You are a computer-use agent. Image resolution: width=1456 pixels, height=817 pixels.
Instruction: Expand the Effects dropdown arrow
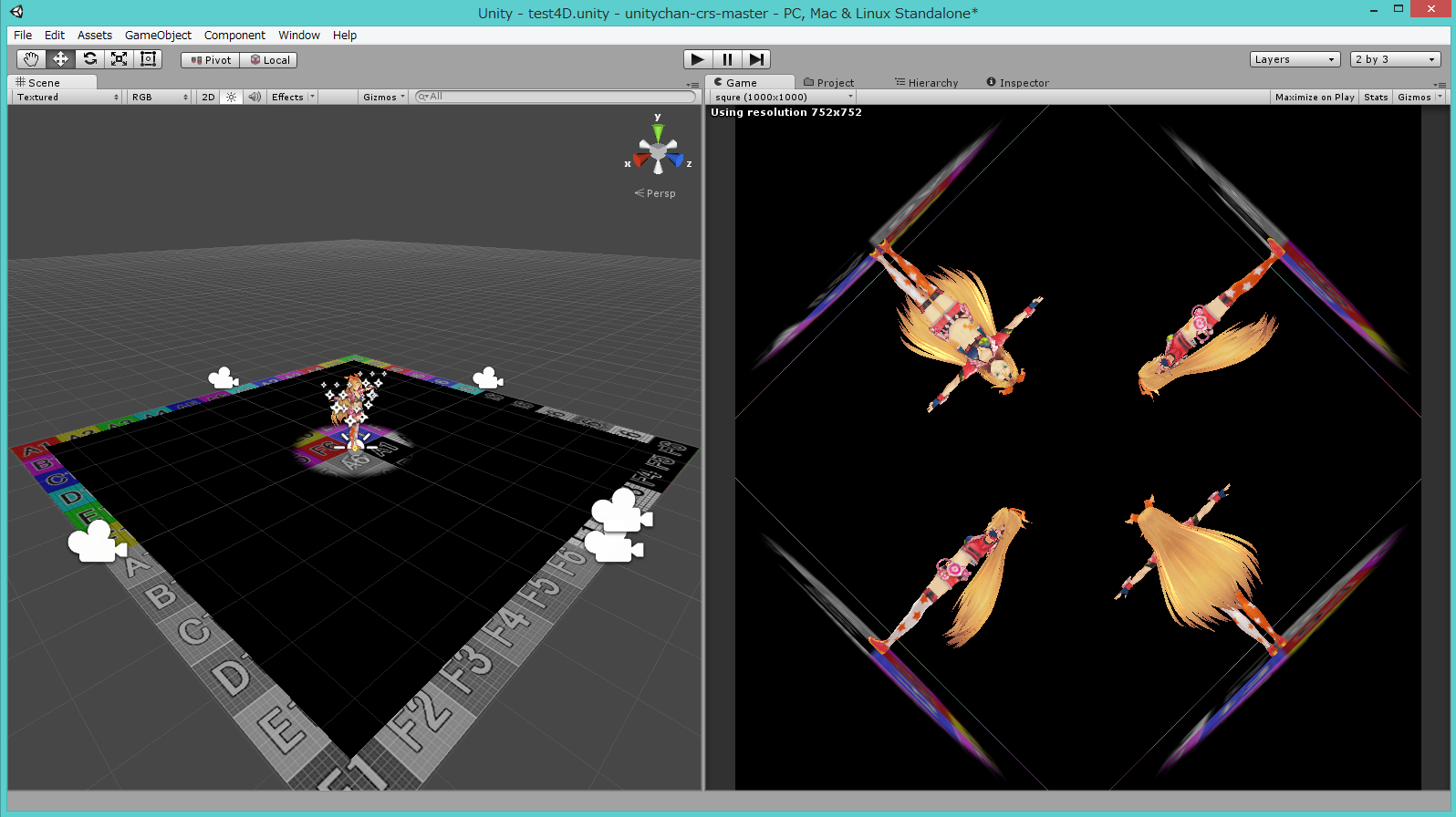pos(312,97)
